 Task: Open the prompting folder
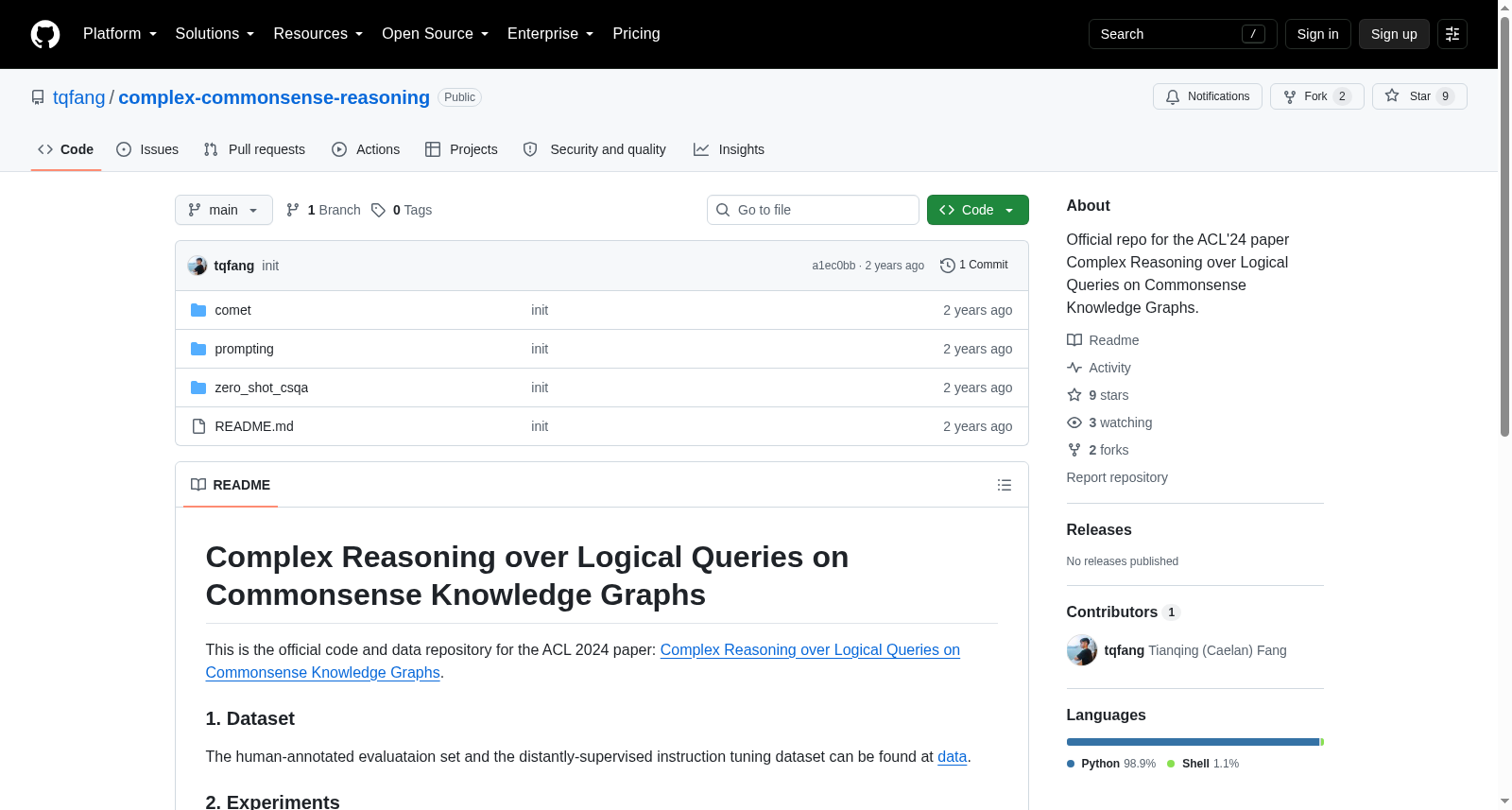pos(244,349)
